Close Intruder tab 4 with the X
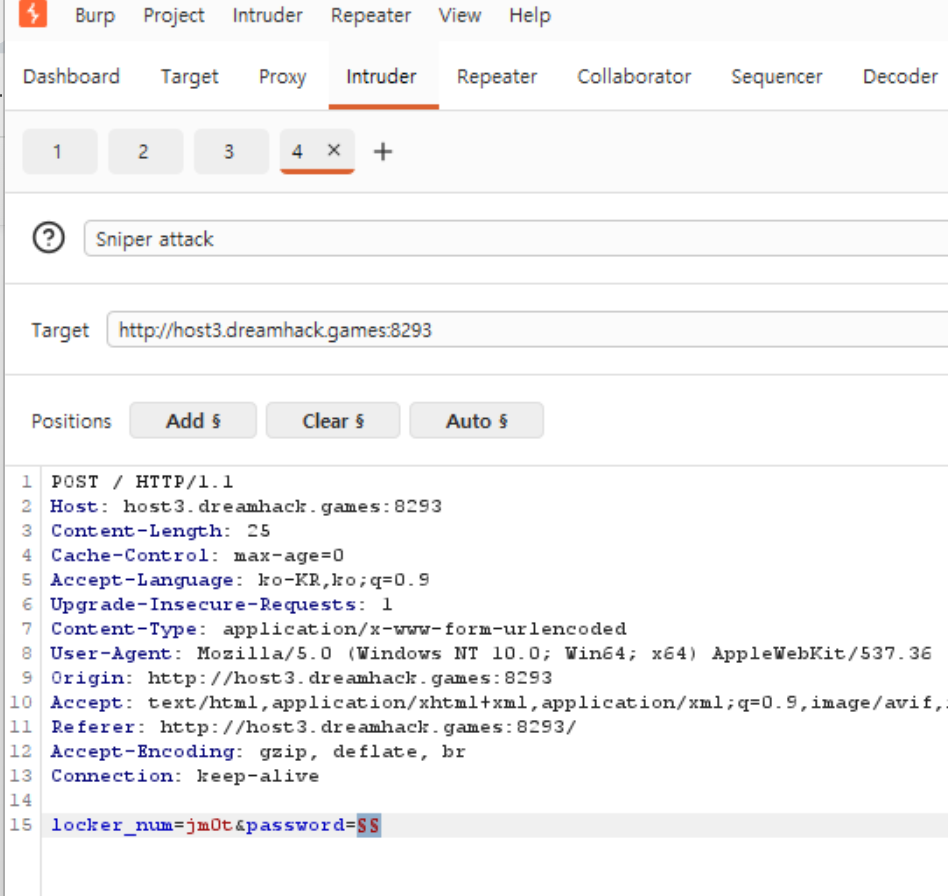The width and height of the screenshot is (948, 896). tap(334, 150)
